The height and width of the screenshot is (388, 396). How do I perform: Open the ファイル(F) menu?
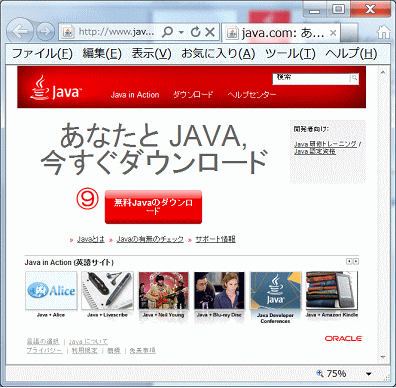click(x=42, y=53)
